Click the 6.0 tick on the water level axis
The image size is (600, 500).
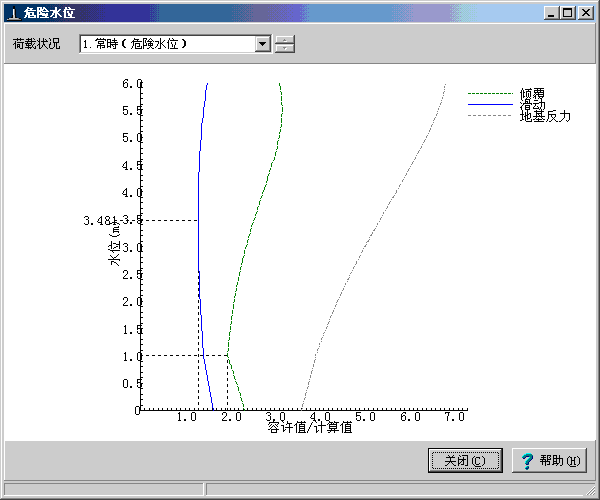[132, 83]
